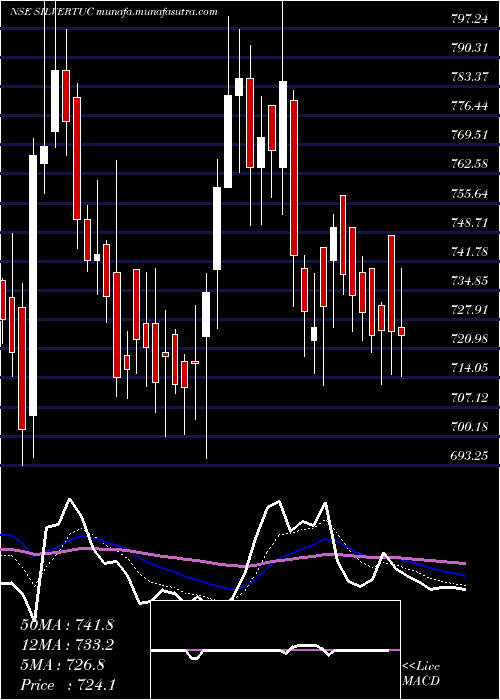Click the 755.64 price axis label
Viewport: 500px width, 700px height.
pyautogui.click(x=470, y=193)
